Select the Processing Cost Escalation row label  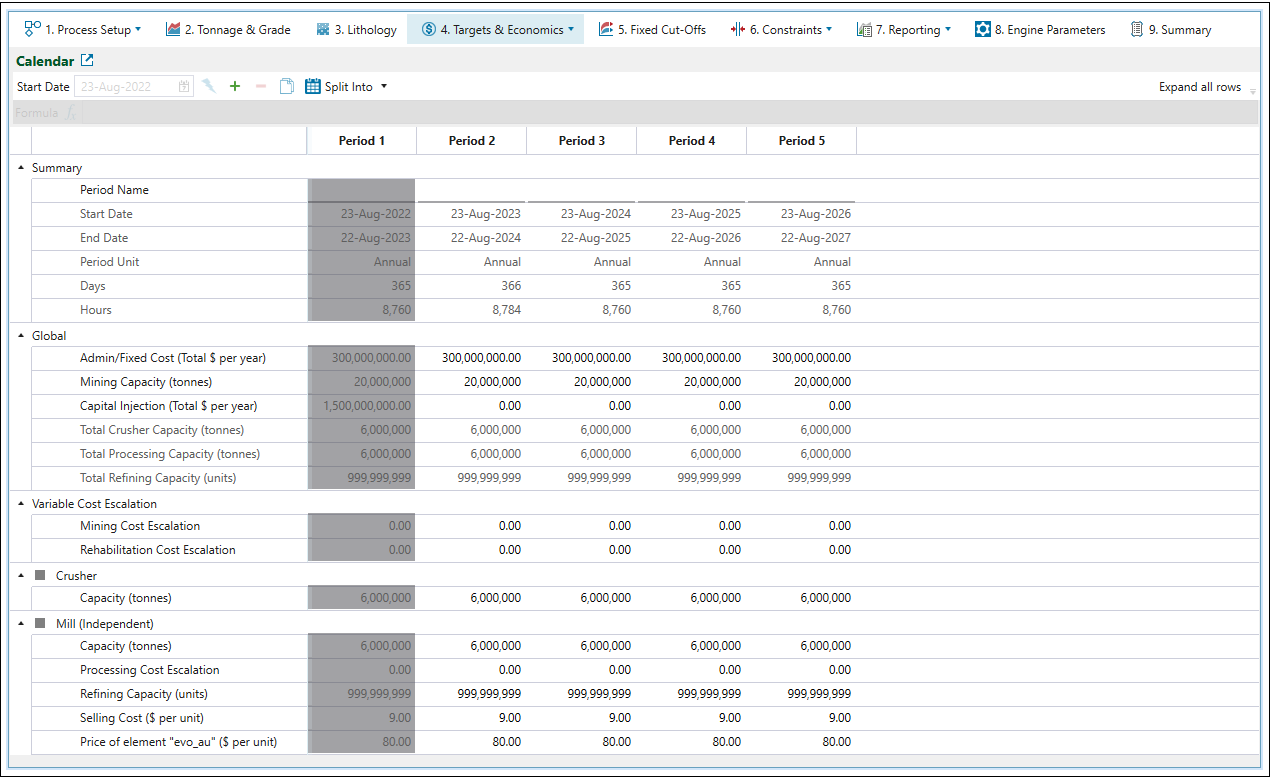point(150,670)
